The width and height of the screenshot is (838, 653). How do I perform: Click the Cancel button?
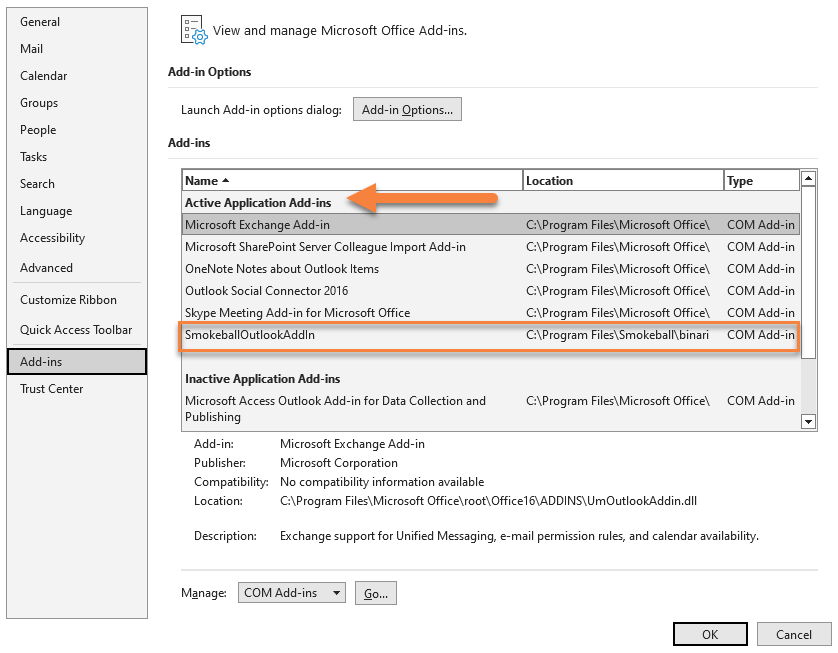point(794,634)
